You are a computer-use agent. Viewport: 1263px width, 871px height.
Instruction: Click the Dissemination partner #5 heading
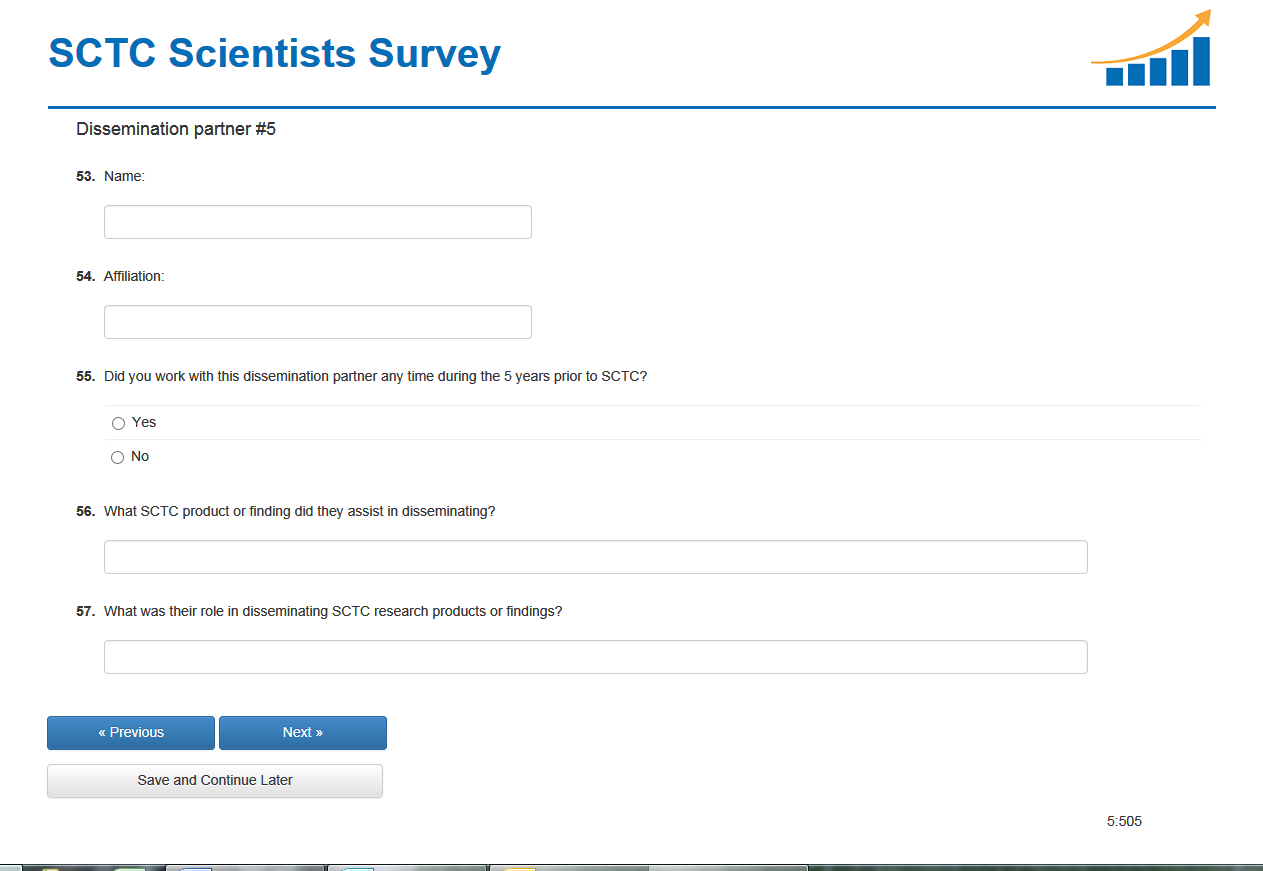176,129
